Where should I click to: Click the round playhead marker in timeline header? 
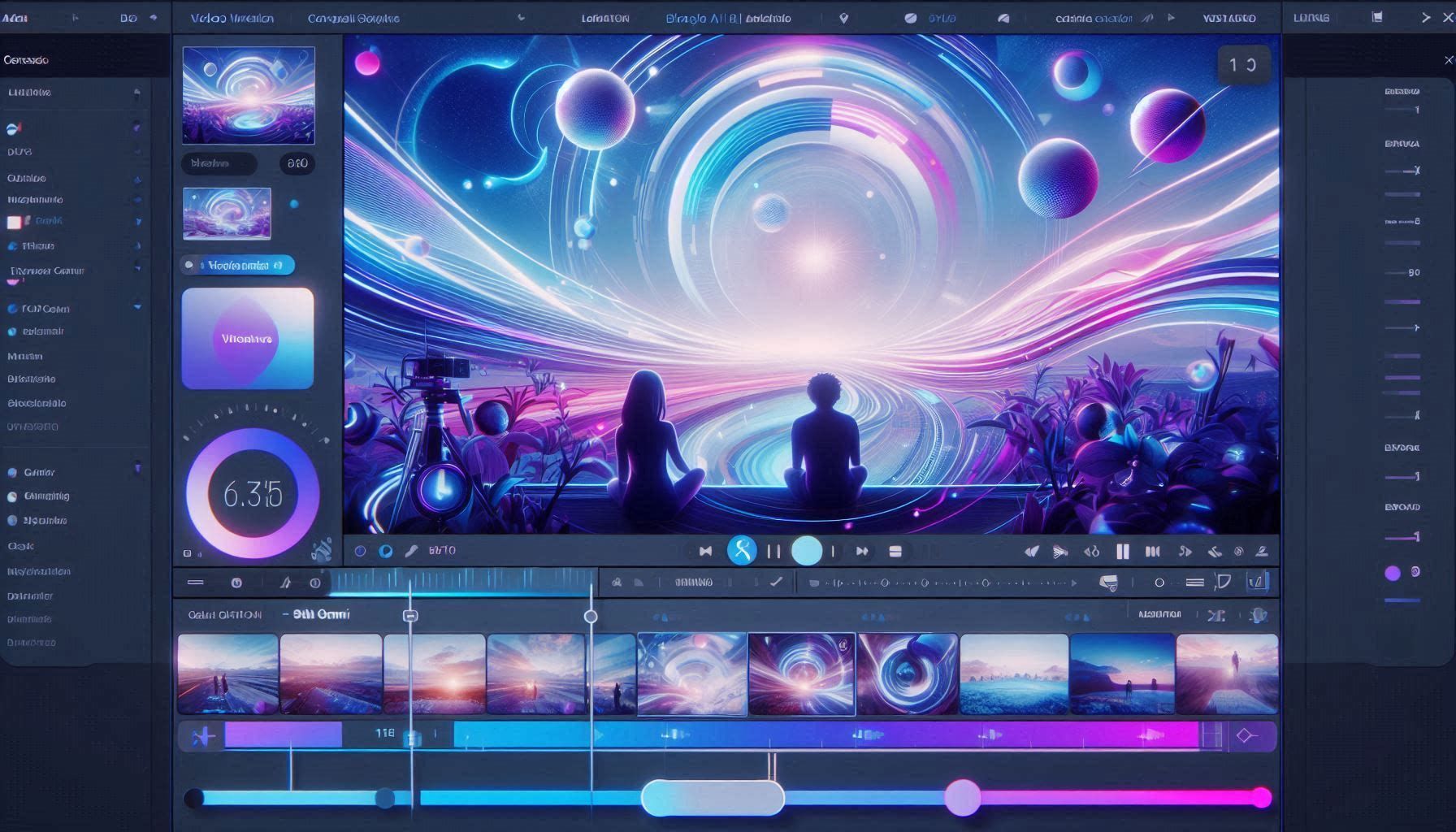[591, 617]
